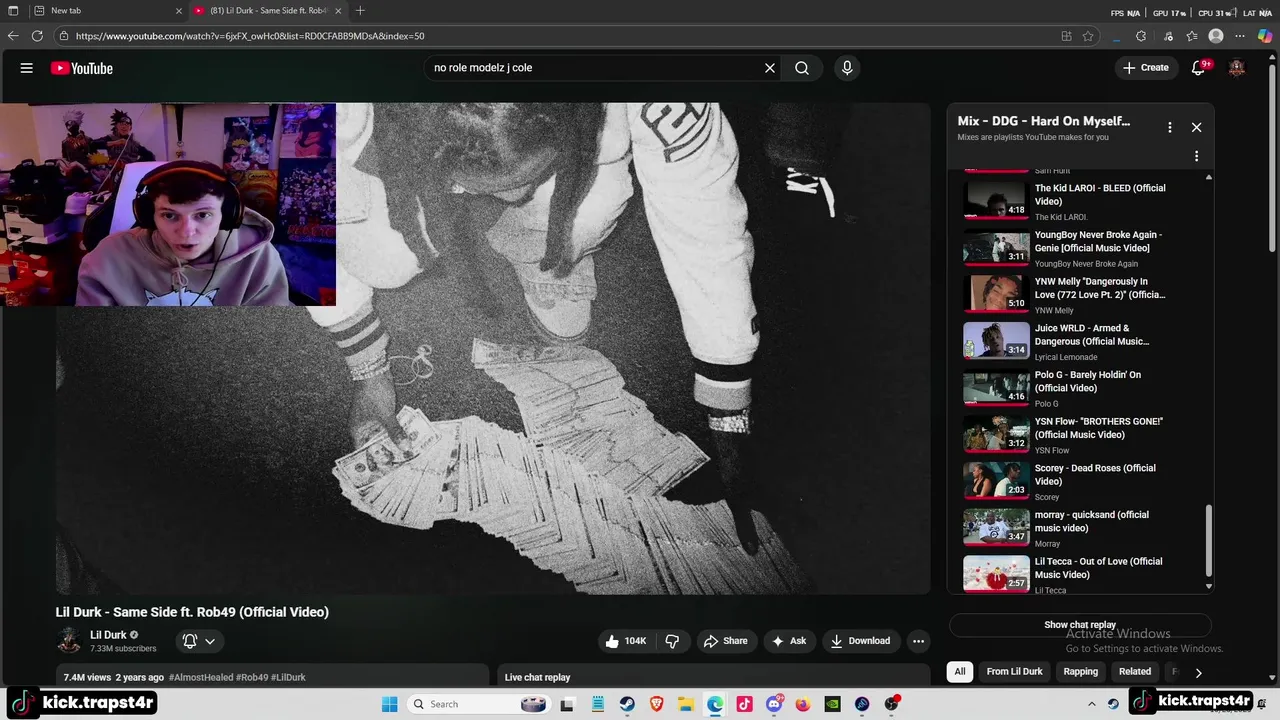Open the YouTube guide hamburger menu
Screen dimensions: 1280x720
coord(27,68)
